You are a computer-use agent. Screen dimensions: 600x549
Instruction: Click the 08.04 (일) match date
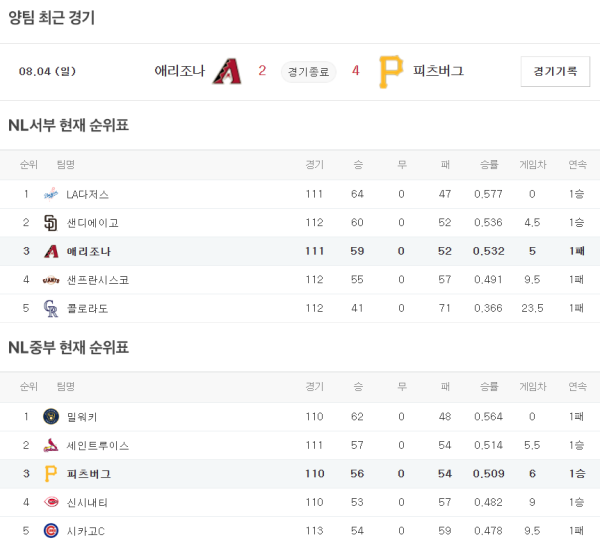pyautogui.click(x=47, y=71)
